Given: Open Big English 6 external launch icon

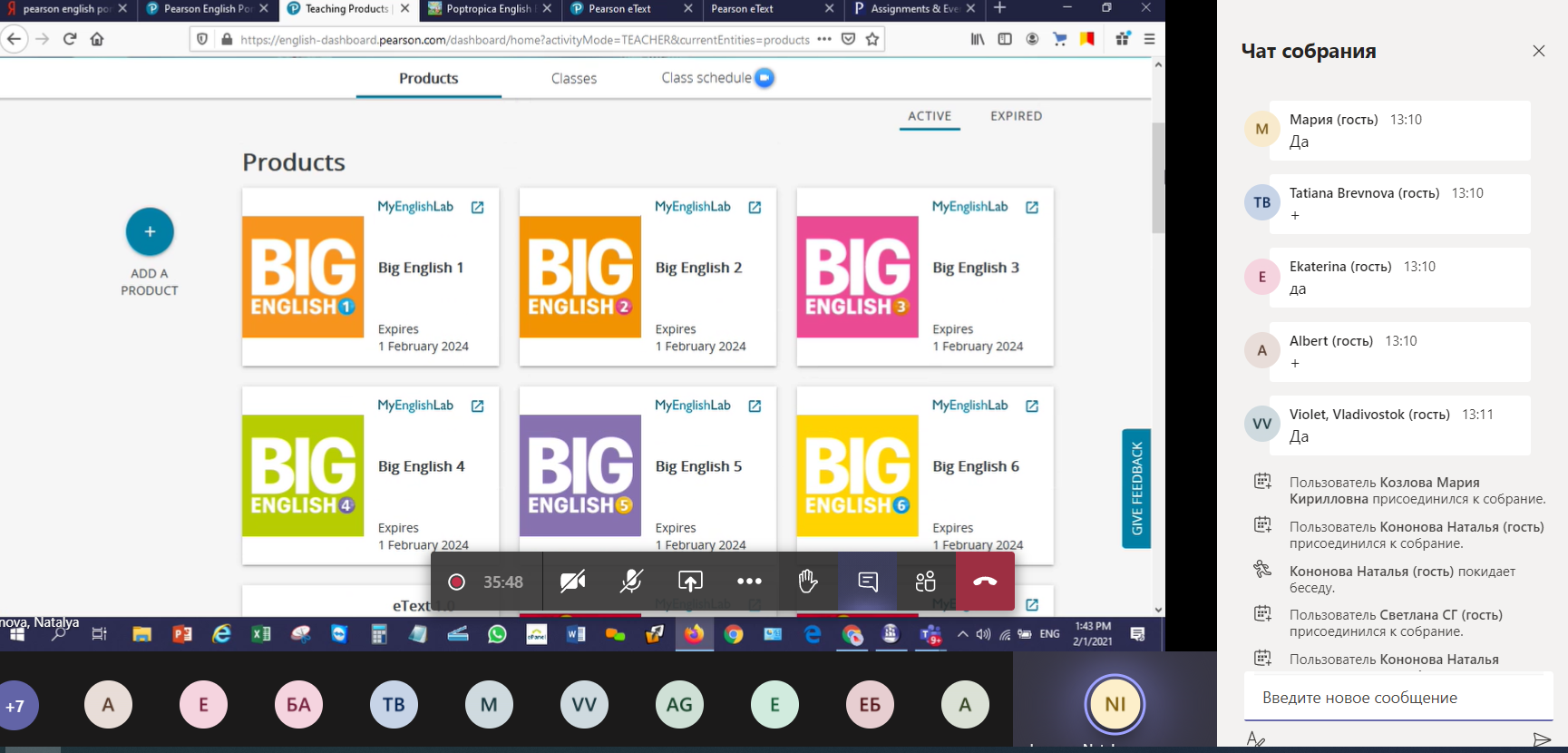Looking at the screenshot, I should tap(1032, 406).
